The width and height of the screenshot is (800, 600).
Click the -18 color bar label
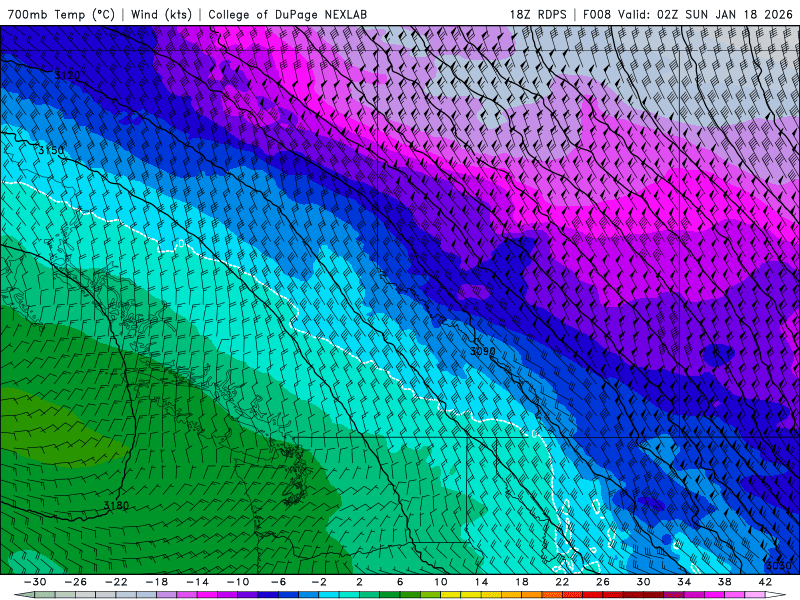[157, 582]
